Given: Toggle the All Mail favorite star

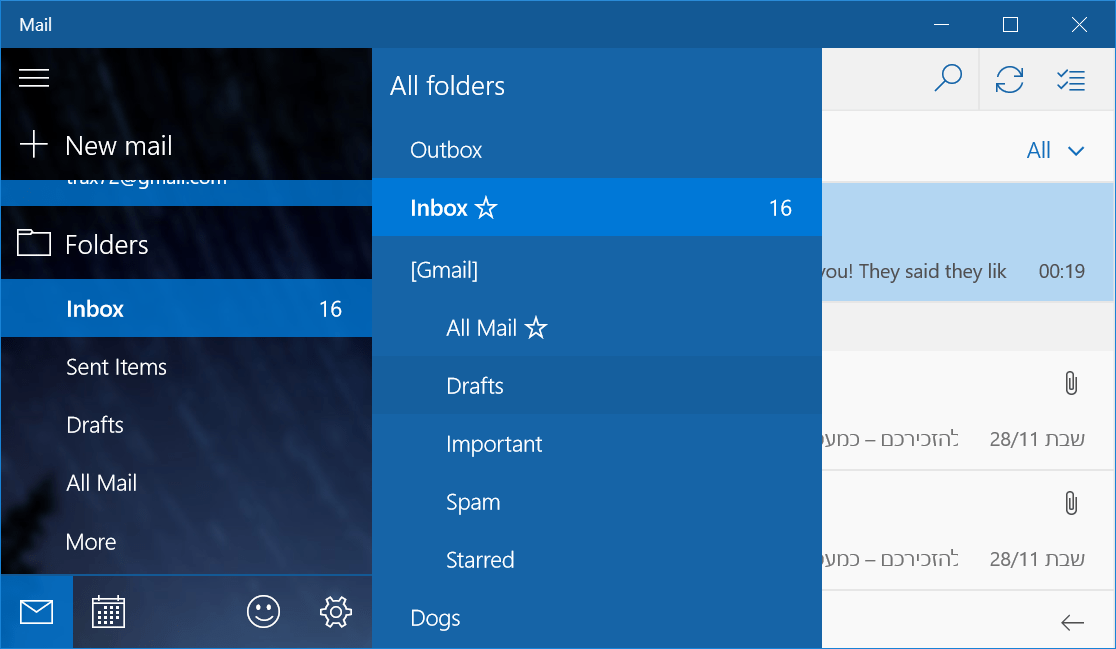Looking at the screenshot, I should pos(538,327).
